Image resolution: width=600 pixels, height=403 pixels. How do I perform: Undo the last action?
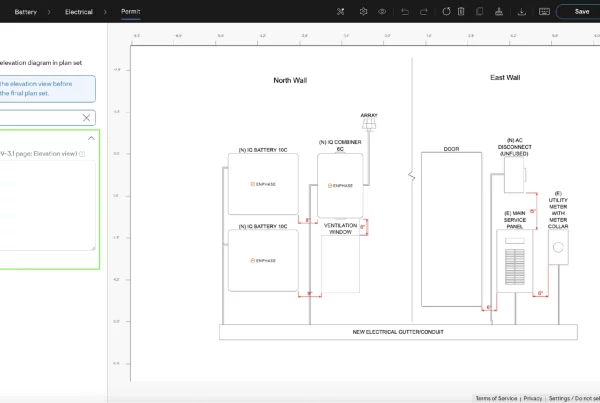pyautogui.click(x=405, y=11)
